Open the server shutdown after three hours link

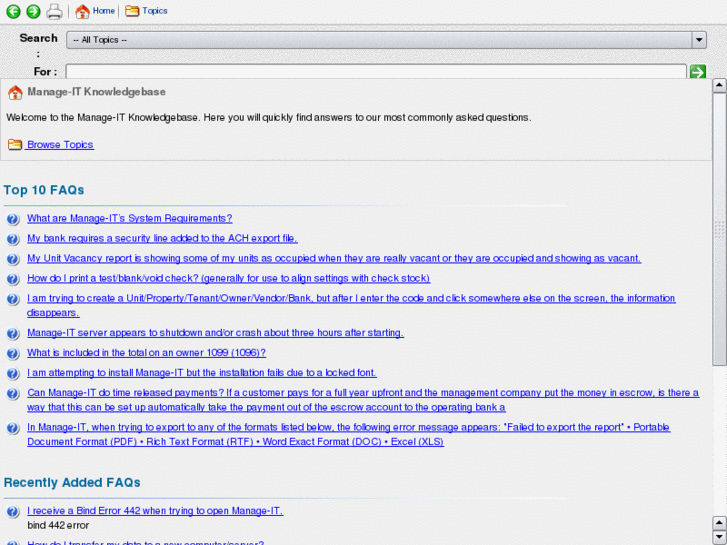pos(215,333)
